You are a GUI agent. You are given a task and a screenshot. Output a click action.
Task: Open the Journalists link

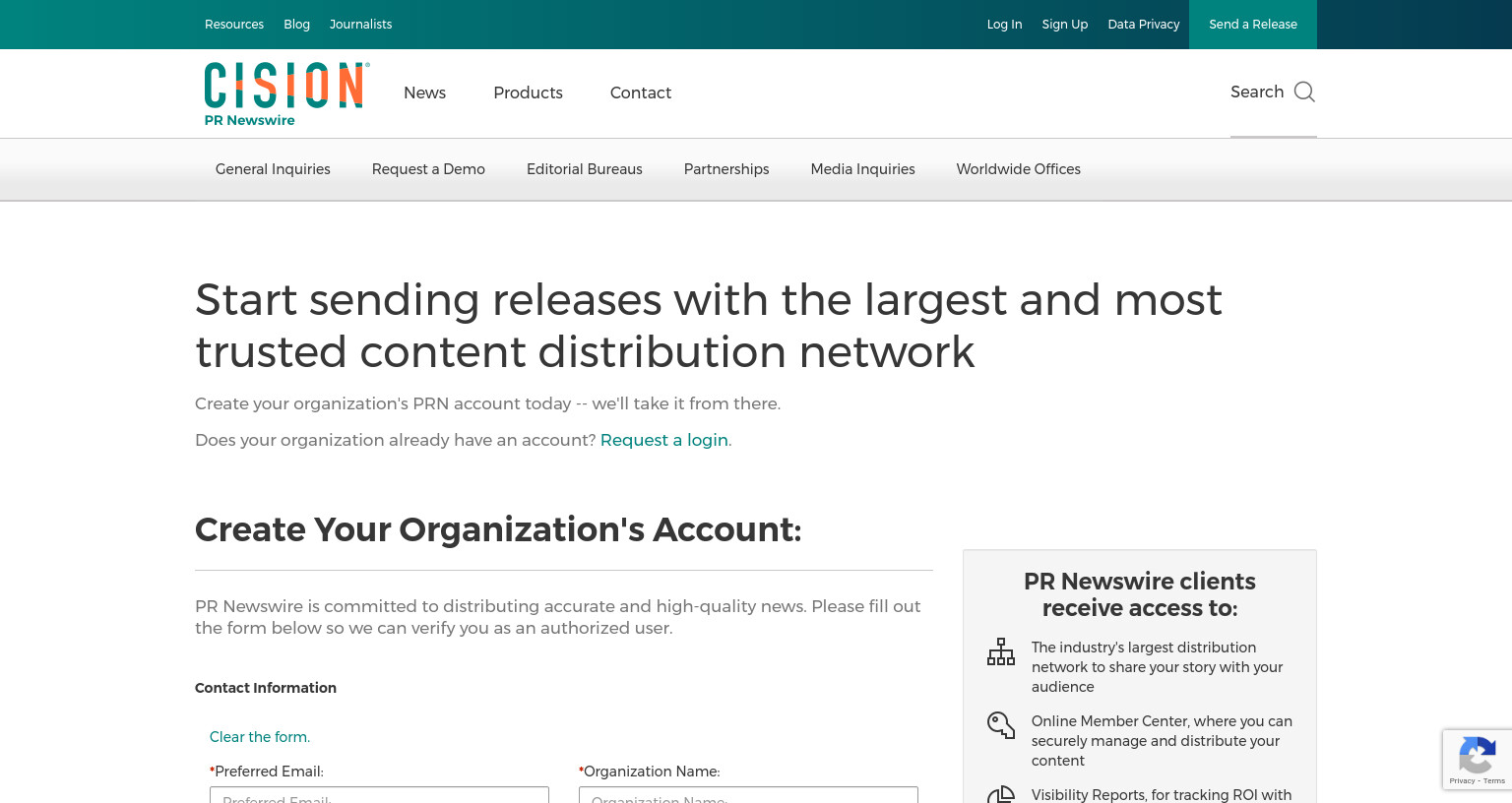[x=360, y=25]
